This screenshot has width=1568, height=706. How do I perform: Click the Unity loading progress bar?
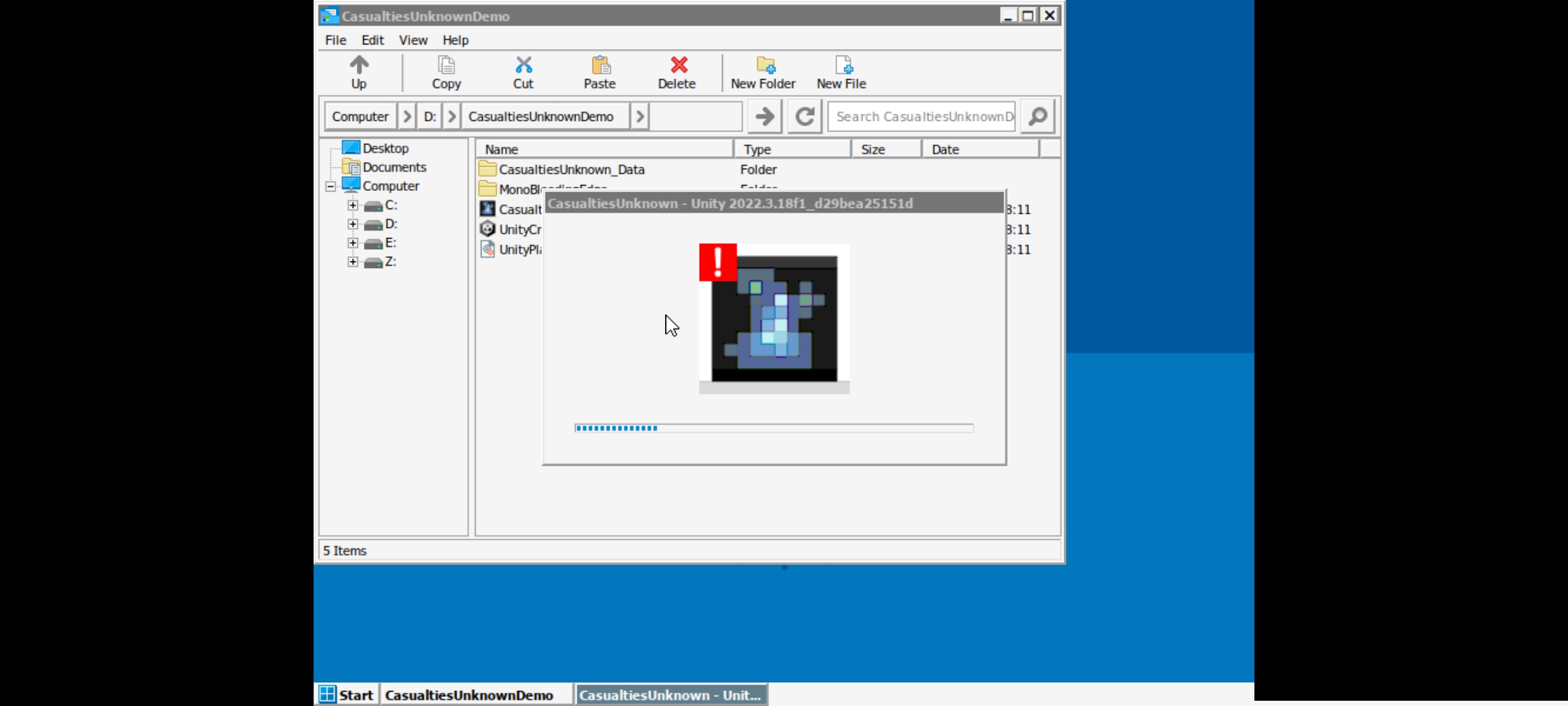pyautogui.click(x=774, y=428)
